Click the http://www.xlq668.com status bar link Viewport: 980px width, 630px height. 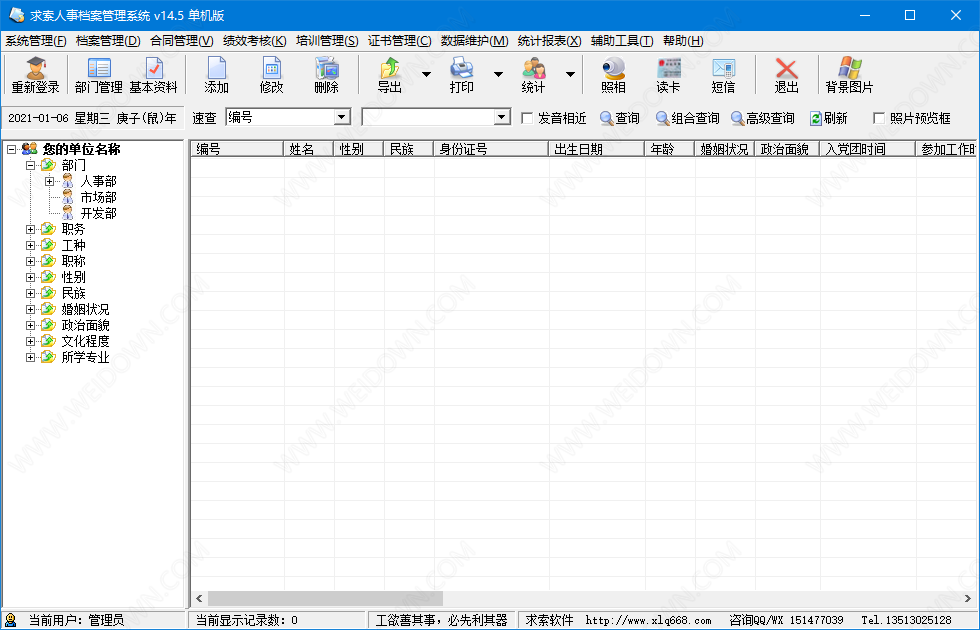648,621
